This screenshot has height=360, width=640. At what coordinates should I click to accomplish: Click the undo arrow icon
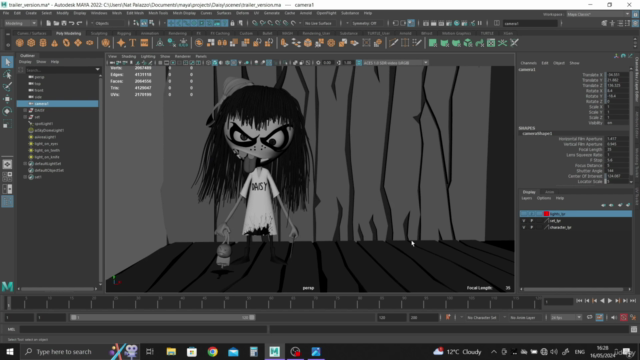pos(71,23)
